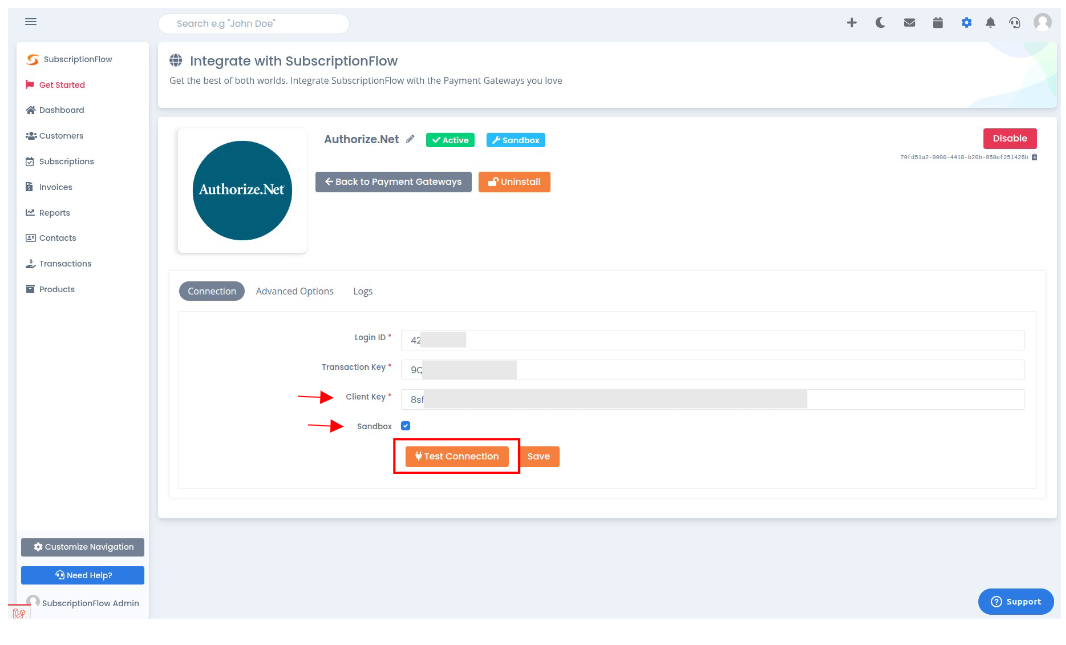Click the Authorize.Net logo thumbnail
Screen dimensions: 1066x645
(242, 190)
